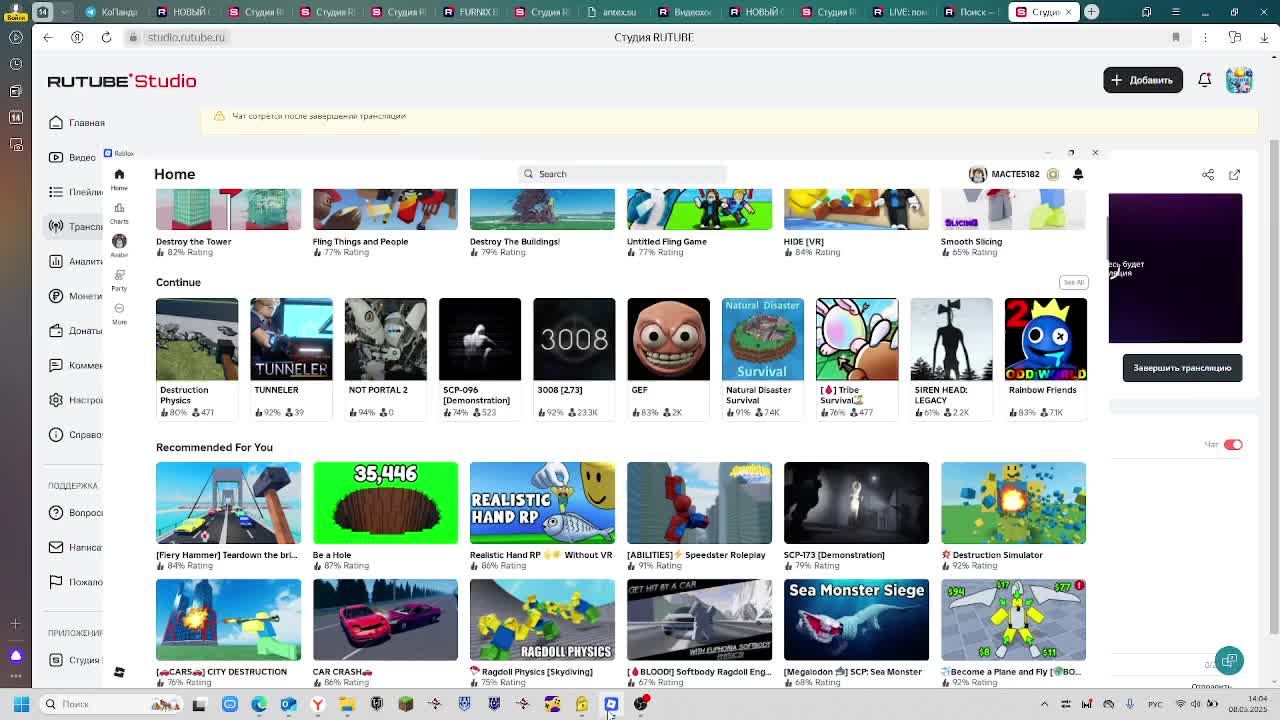1280x720 pixels.
Task: Open the Yandex browser taskbar icon
Action: click(317, 704)
